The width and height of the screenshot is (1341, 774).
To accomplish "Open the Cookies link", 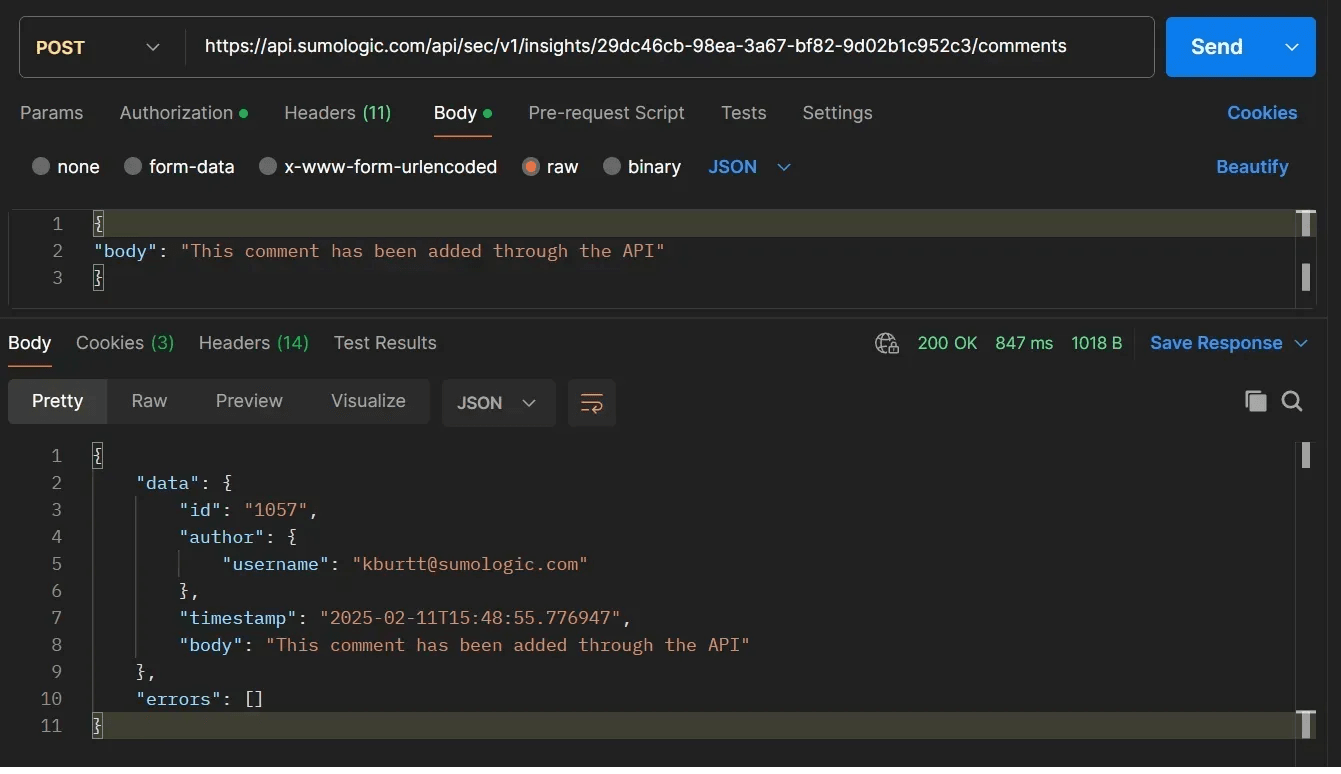I will point(1262,113).
